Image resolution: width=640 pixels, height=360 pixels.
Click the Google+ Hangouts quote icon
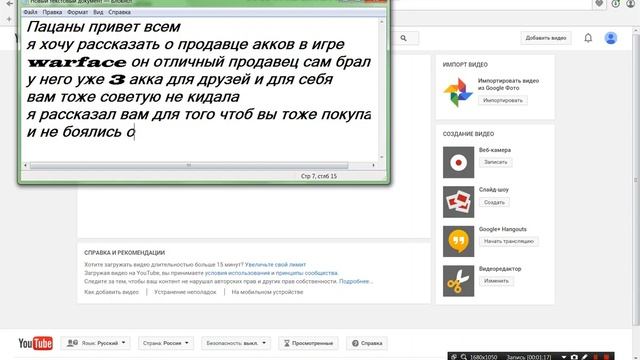tap(458, 241)
